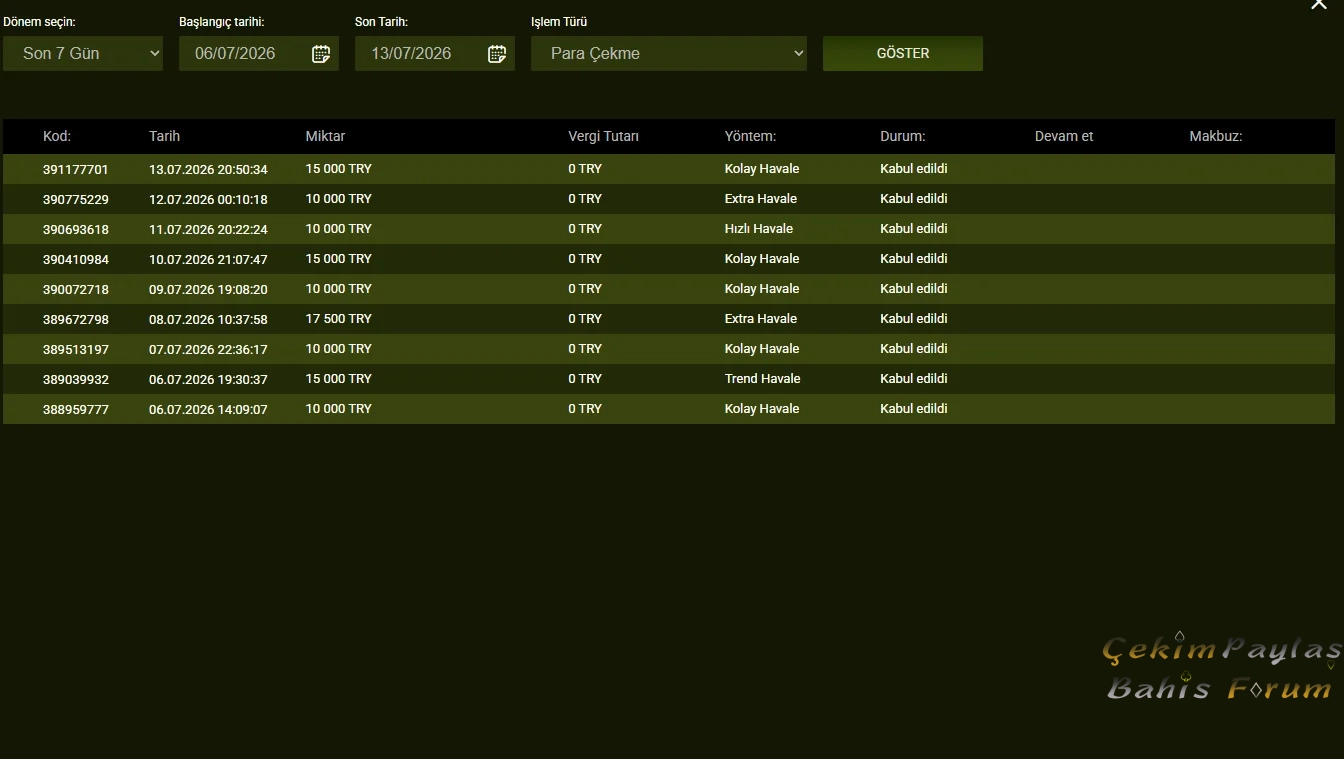Select the Durum column header
This screenshot has height=759, width=1344.
902,136
